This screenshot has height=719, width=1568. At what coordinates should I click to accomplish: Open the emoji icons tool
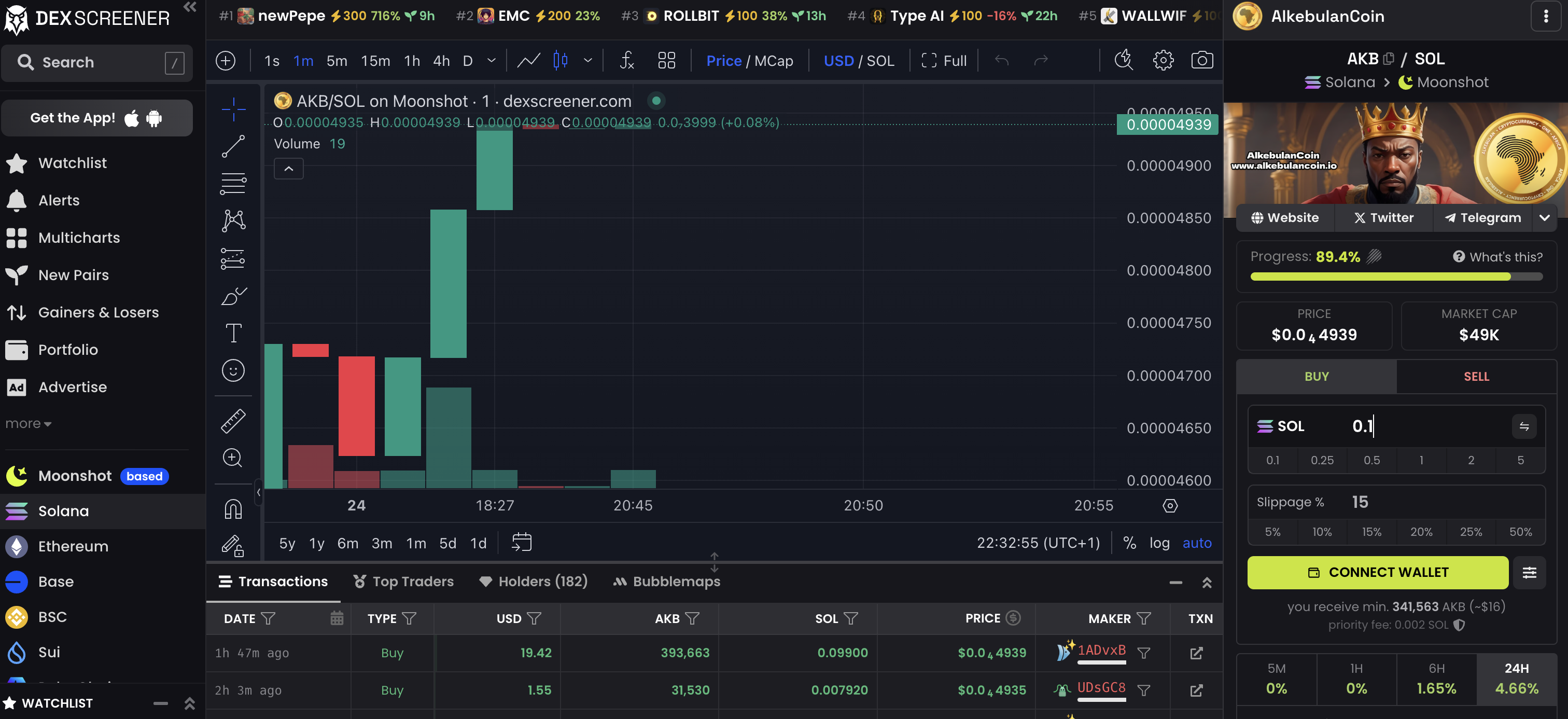pos(233,370)
